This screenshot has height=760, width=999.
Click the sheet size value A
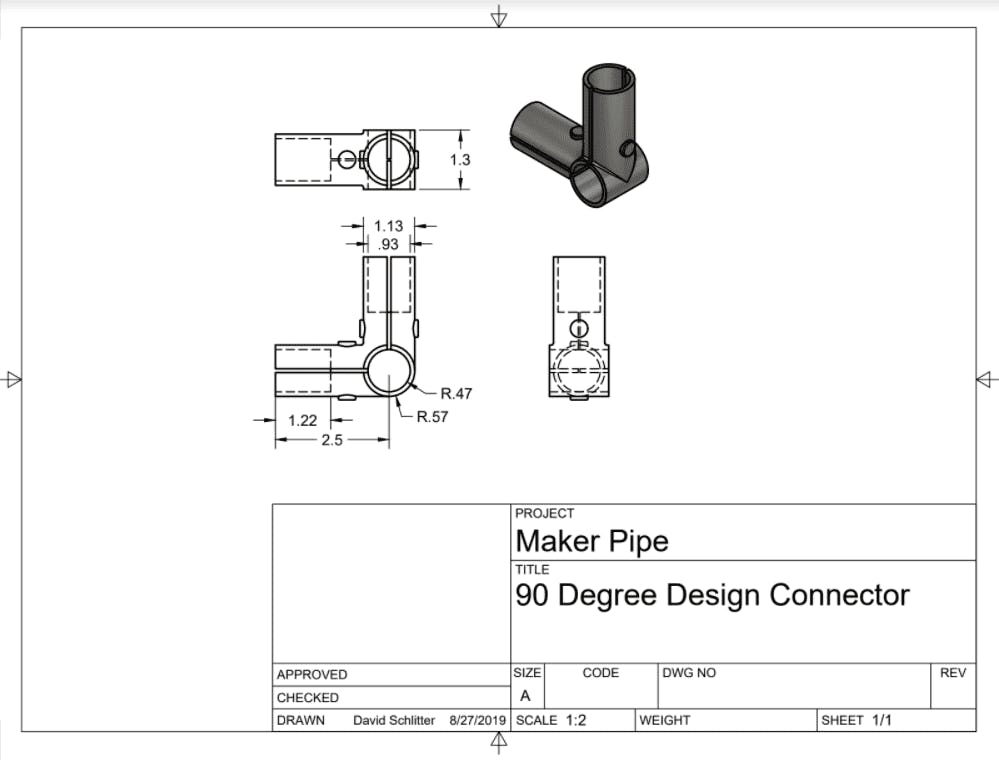[525, 696]
